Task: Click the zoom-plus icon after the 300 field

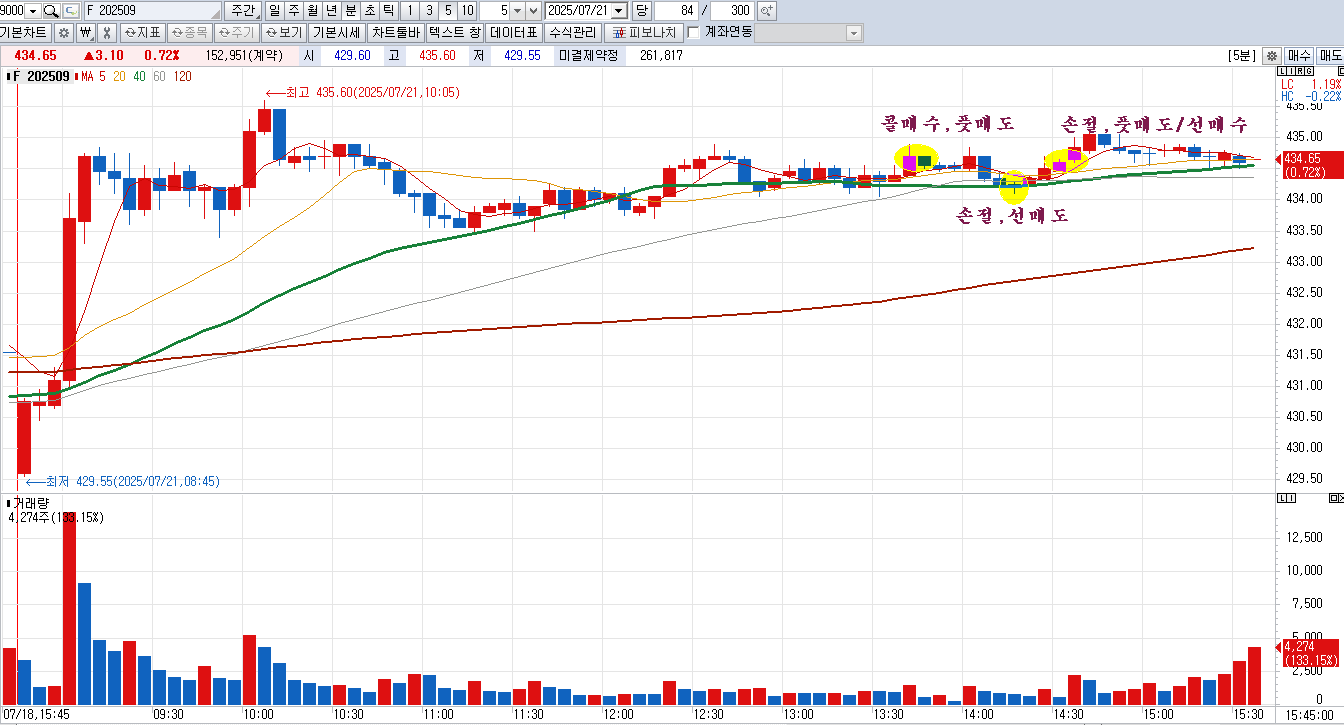Action: pyautogui.click(x=767, y=11)
